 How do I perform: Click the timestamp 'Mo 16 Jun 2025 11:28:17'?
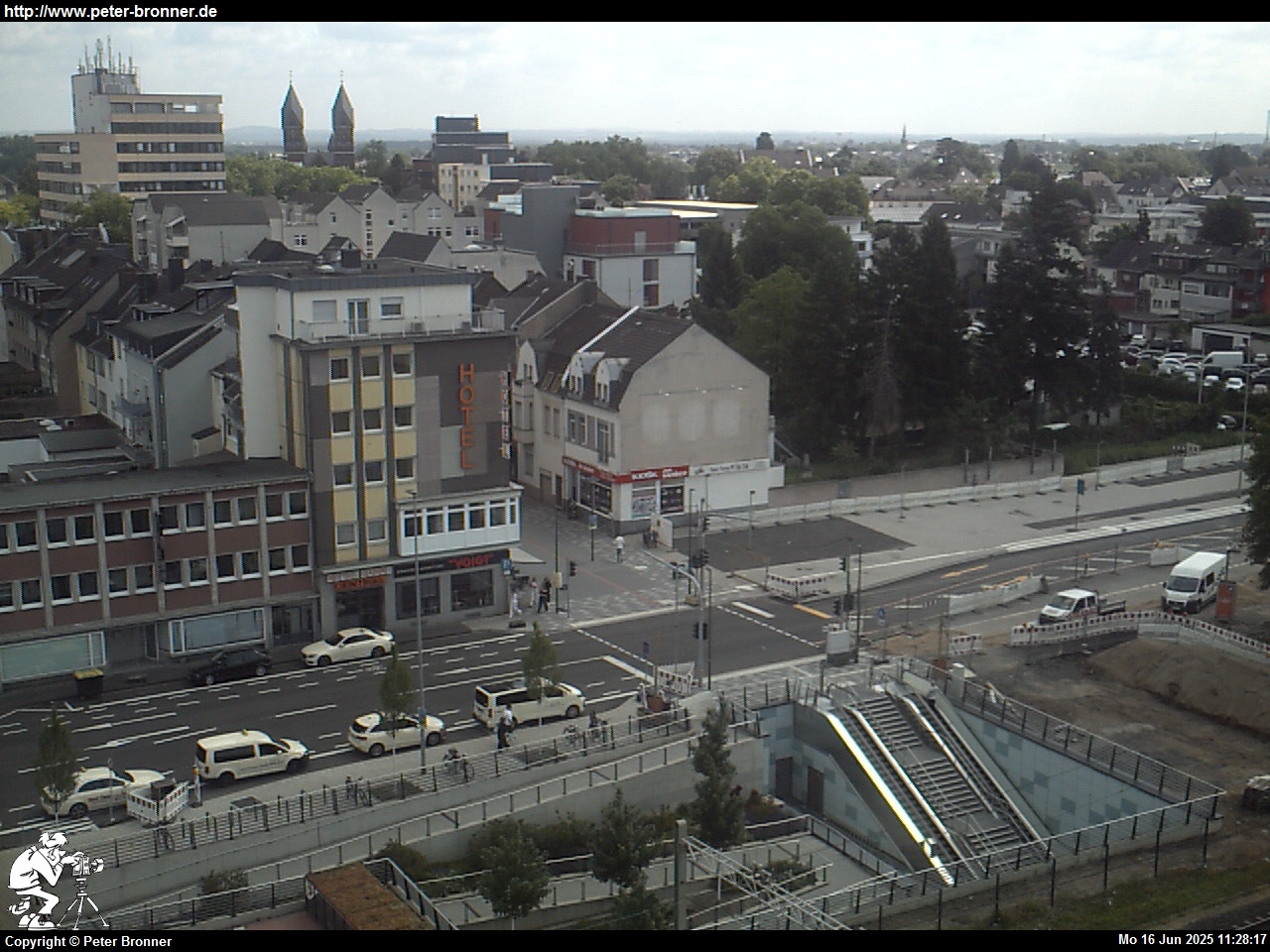point(1192,940)
